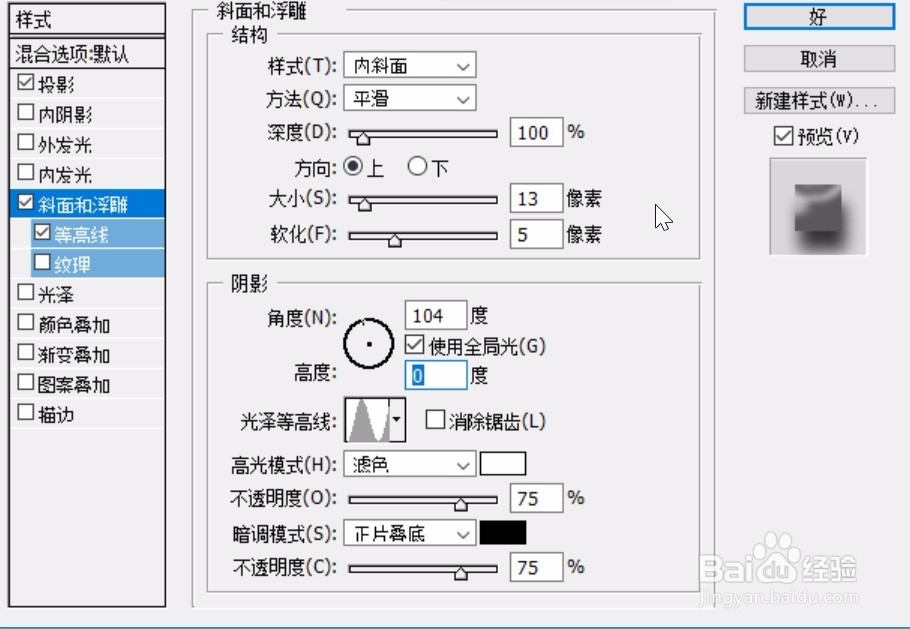Open the highlight mode color swatch
The width and height of the screenshot is (910, 629).
point(503,463)
